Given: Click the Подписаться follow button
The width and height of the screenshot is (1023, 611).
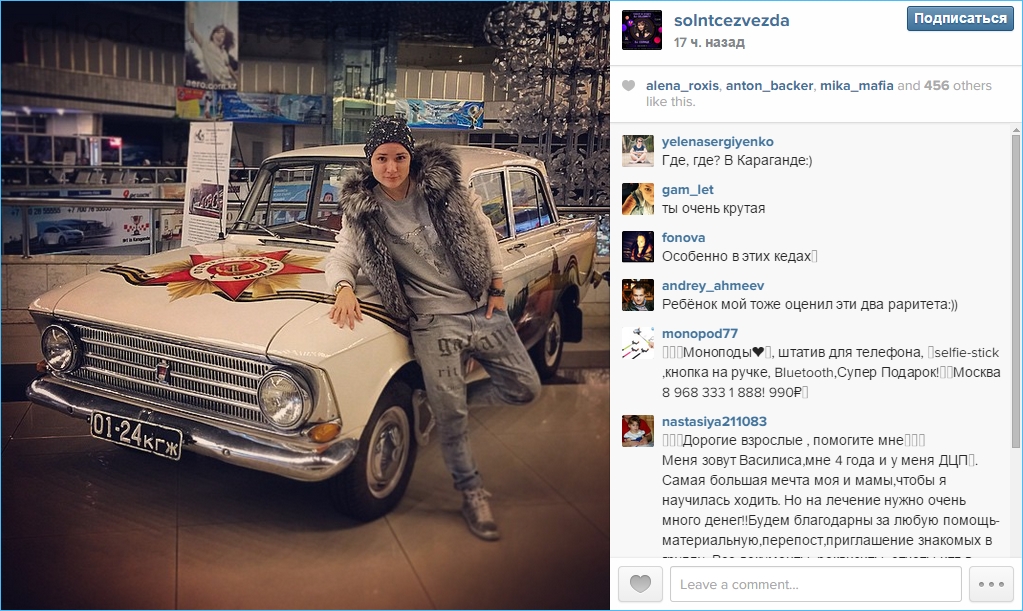Looking at the screenshot, I should tap(960, 18).
